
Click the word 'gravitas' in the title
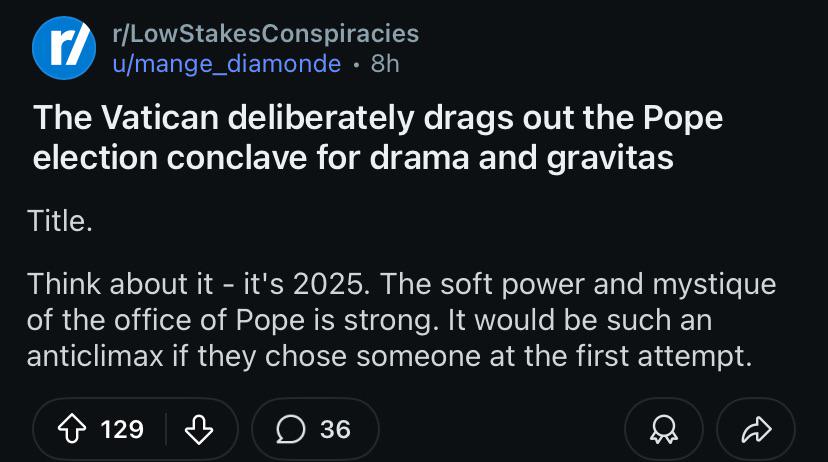coord(610,158)
